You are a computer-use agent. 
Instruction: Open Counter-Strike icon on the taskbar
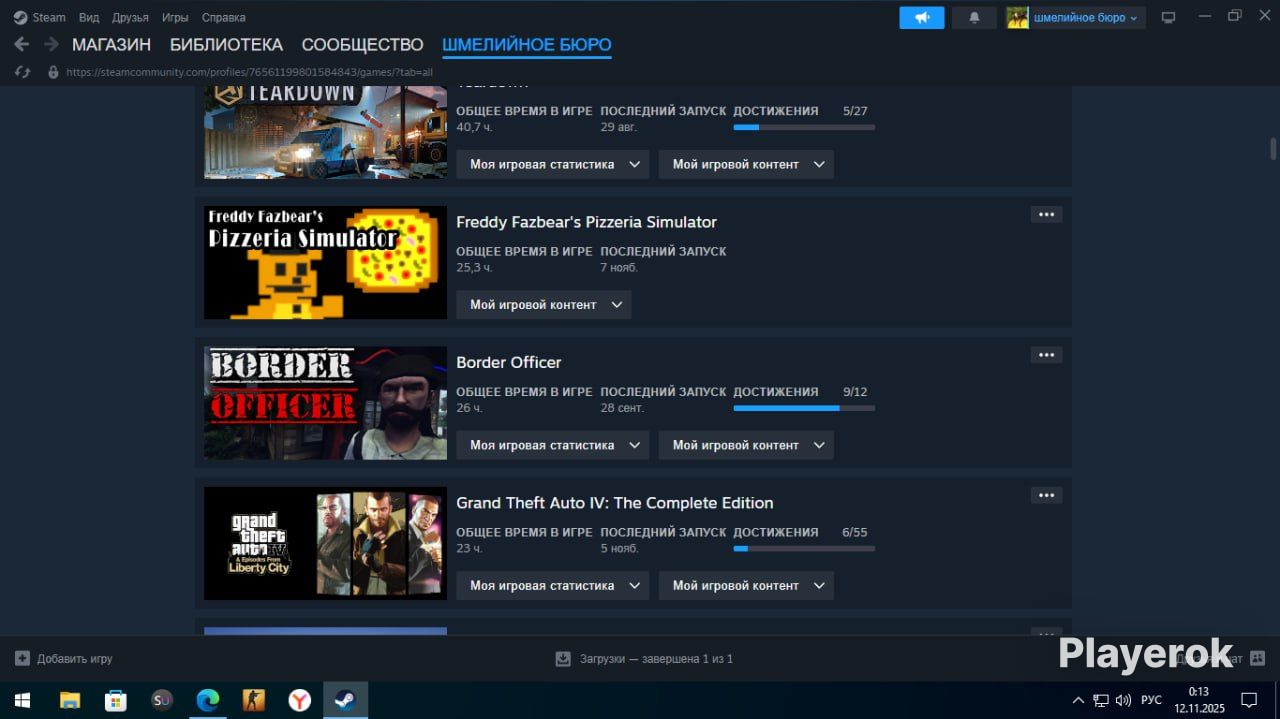click(x=253, y=700)
